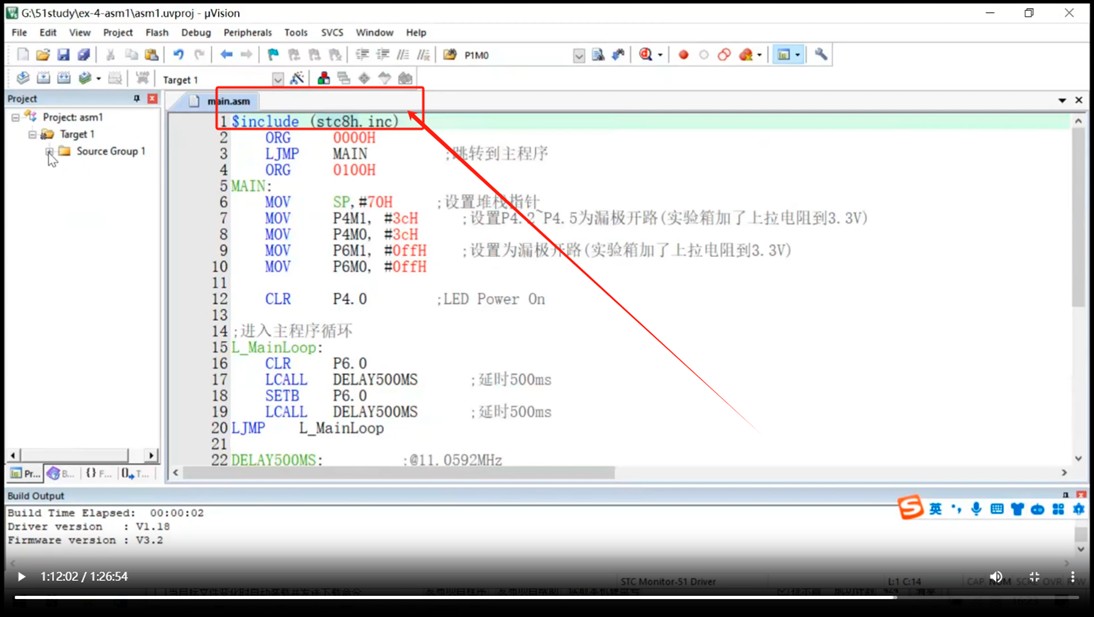Click the editor horizontal scrollbar thumb
The width and height of the screenshot is (1094, 617).
coord(398,473)
